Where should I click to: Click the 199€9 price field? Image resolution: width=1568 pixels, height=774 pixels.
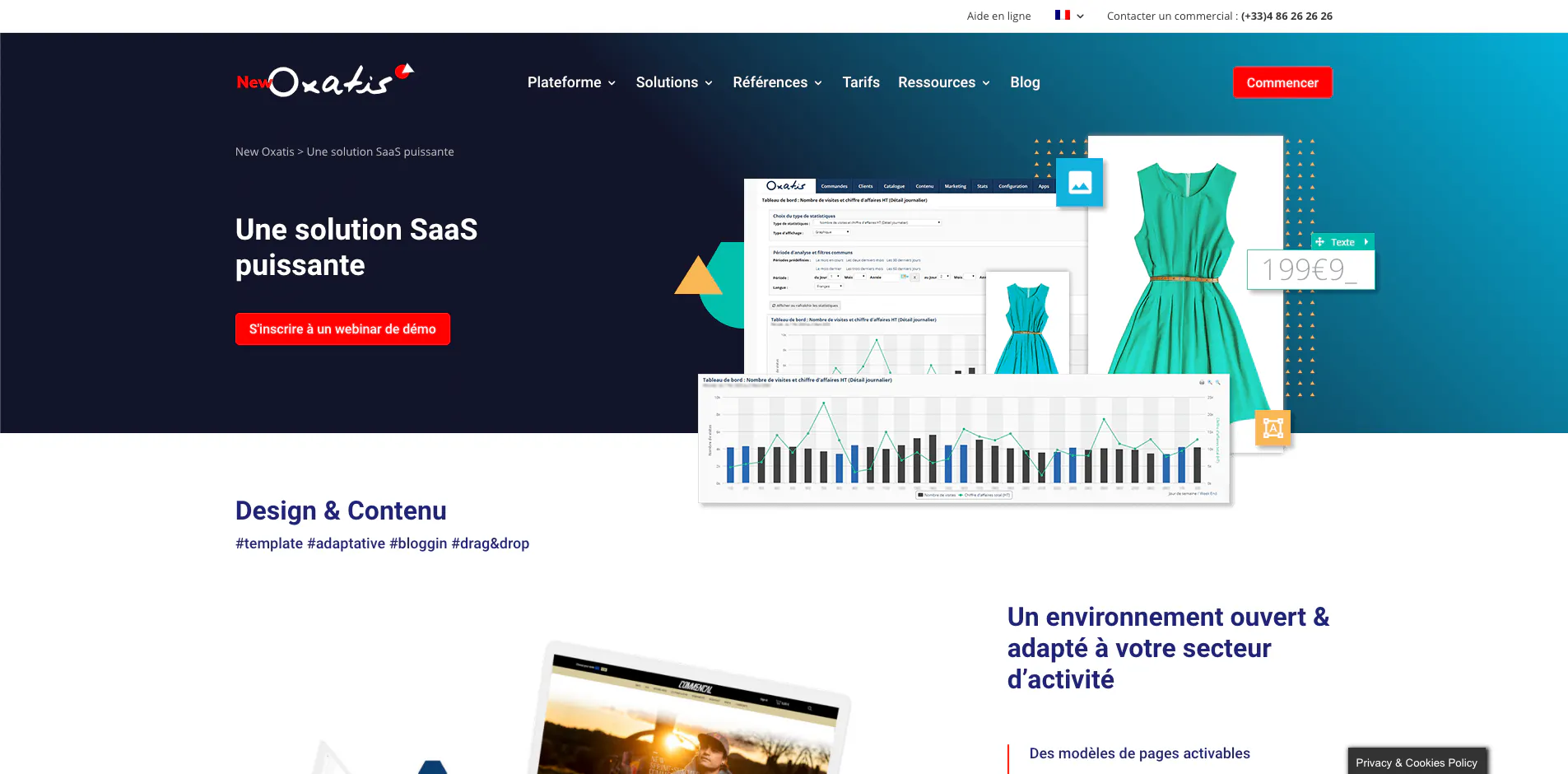pos(1310,269)
